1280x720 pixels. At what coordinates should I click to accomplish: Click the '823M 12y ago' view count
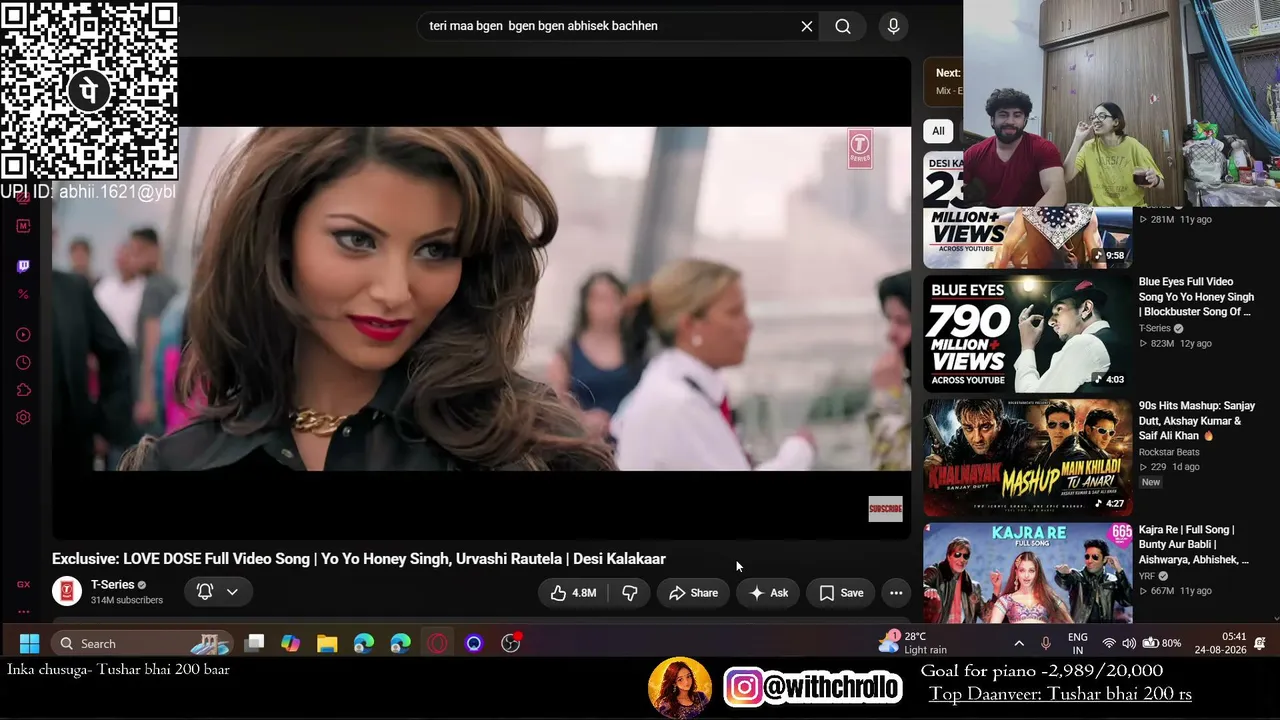1175,343
